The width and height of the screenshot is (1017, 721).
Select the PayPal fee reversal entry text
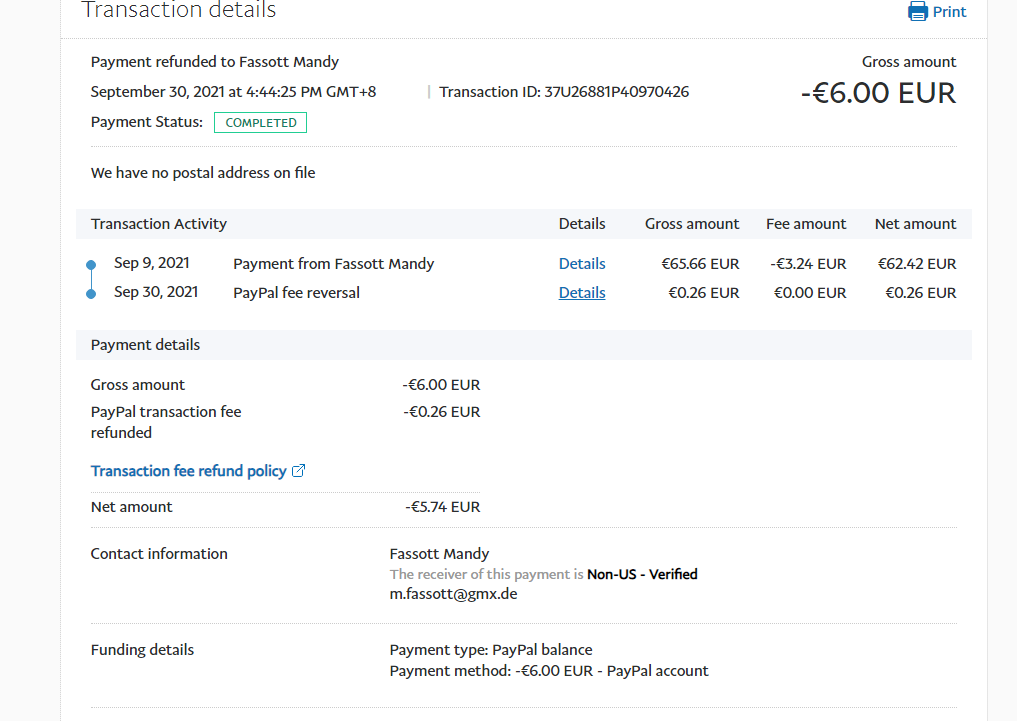coord(296,293)
